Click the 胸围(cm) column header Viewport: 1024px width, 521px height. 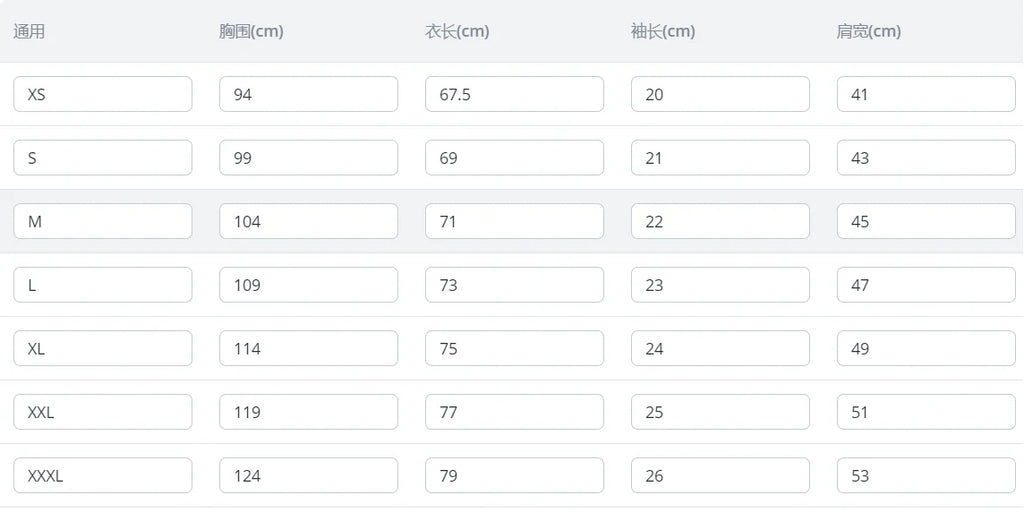click(x=251, y=31)
